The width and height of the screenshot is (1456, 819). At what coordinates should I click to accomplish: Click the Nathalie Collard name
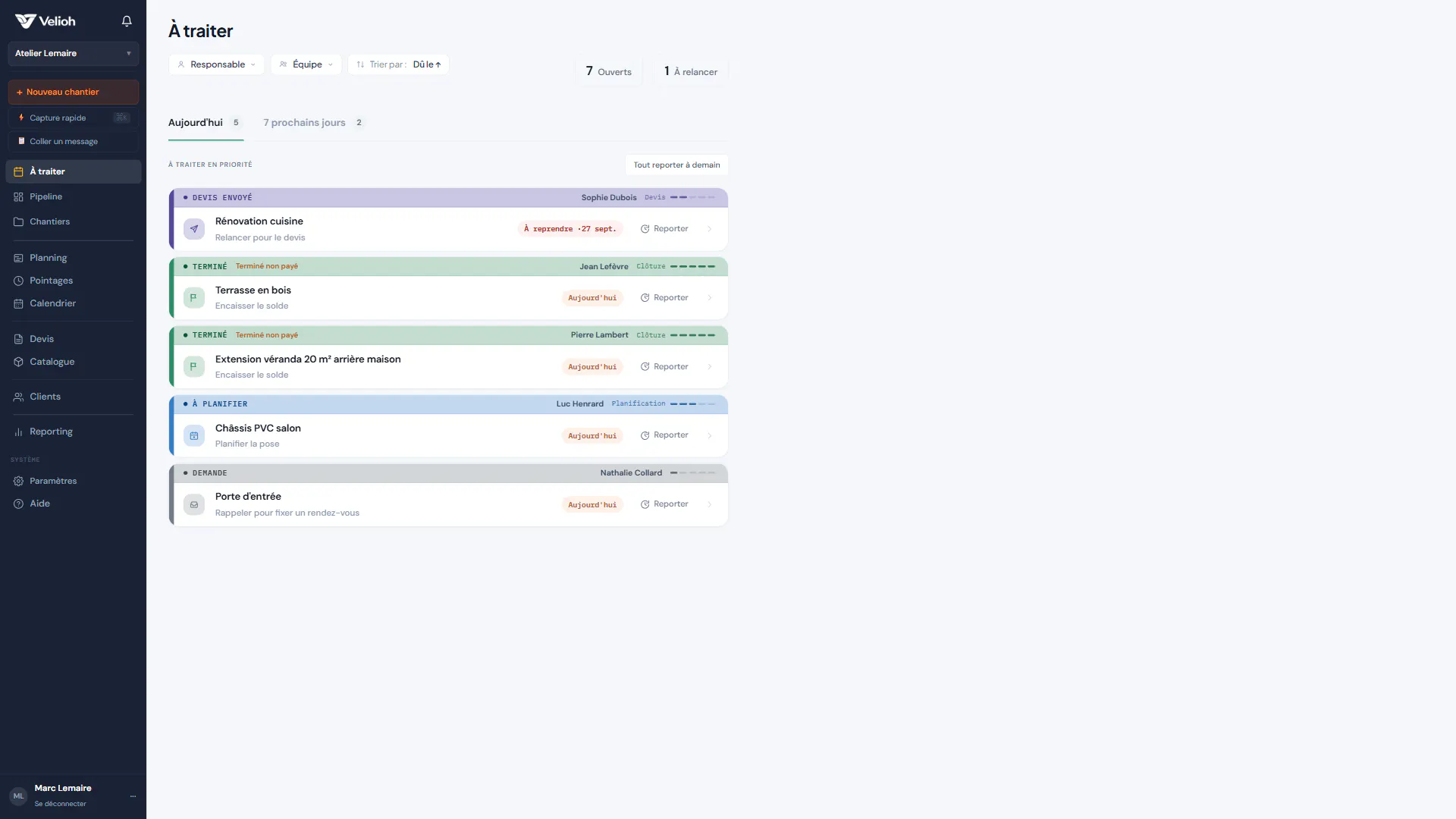coord(631,473)
